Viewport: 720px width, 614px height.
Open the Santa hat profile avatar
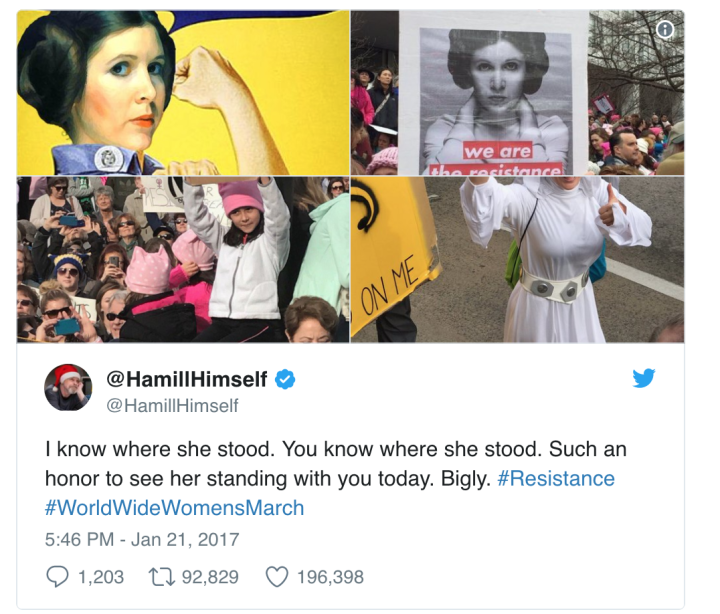pos(68,387)
